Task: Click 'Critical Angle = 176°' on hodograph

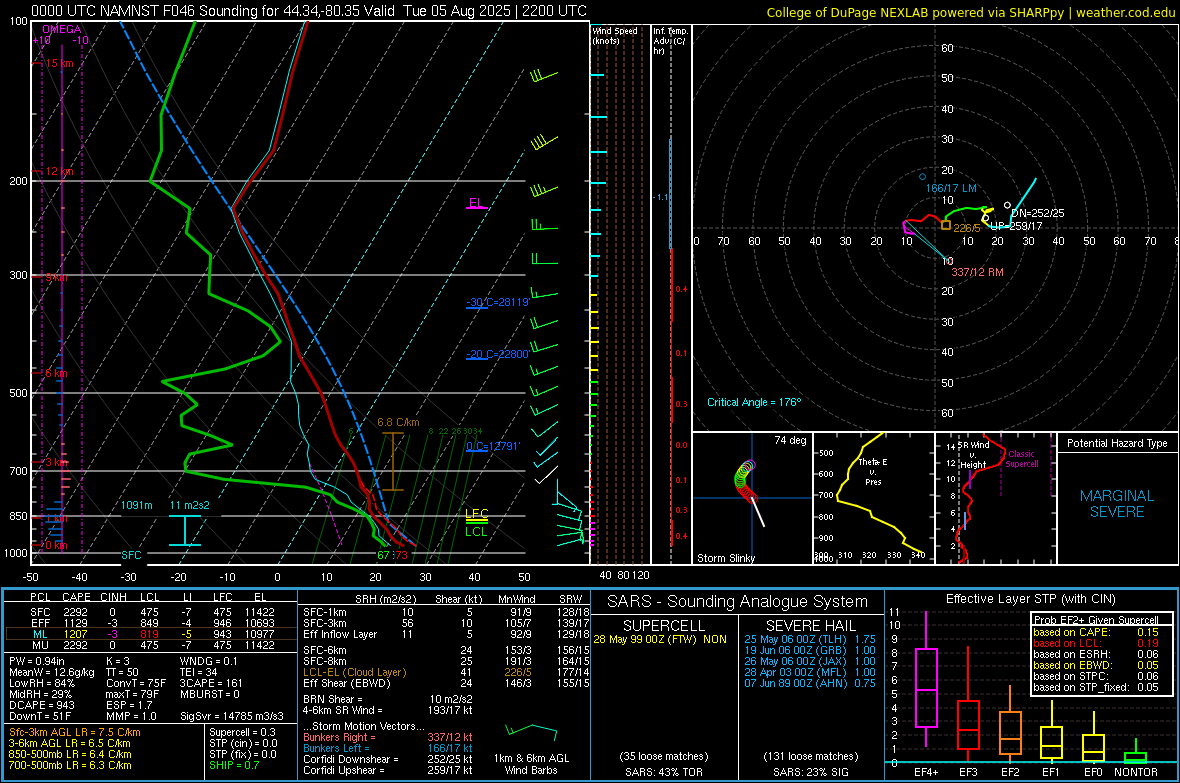Action: [754, 402]
